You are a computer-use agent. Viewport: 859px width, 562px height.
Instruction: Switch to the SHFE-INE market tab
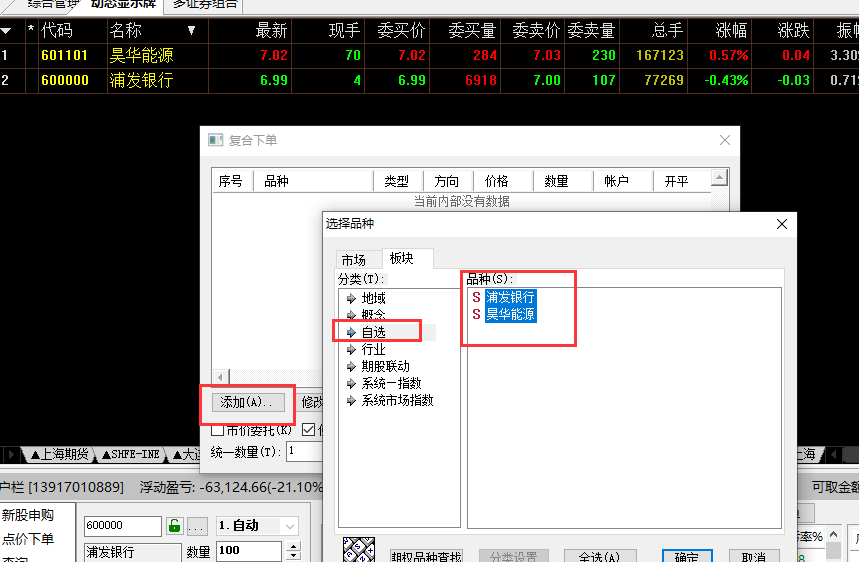tap(130, 454)
